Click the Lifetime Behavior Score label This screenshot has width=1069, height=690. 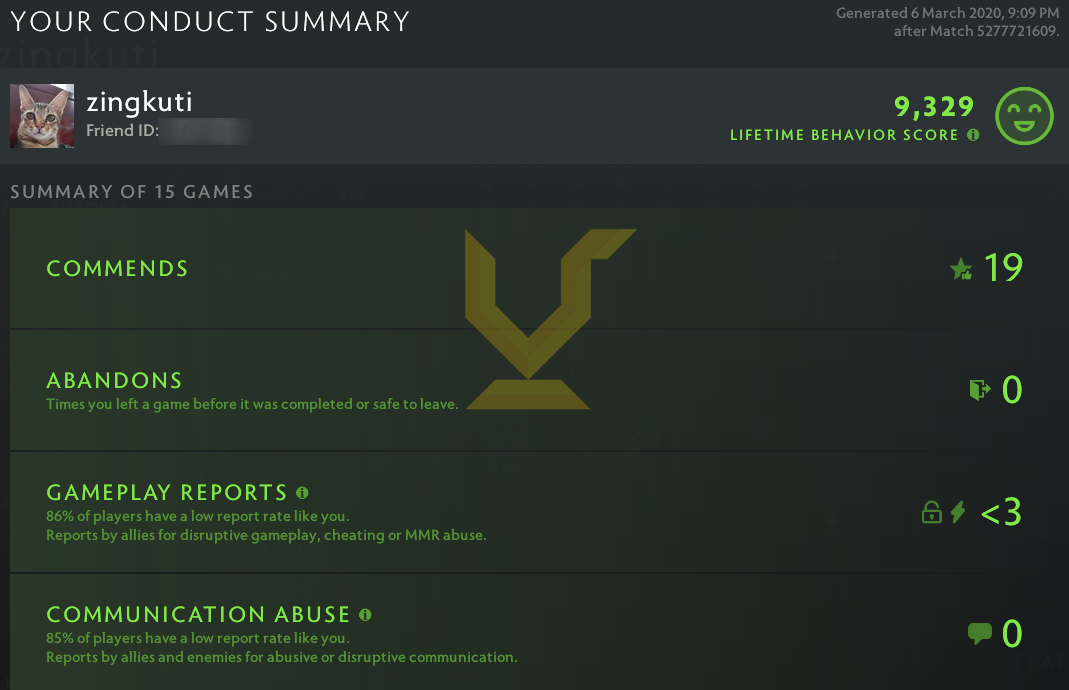[844, 135]
